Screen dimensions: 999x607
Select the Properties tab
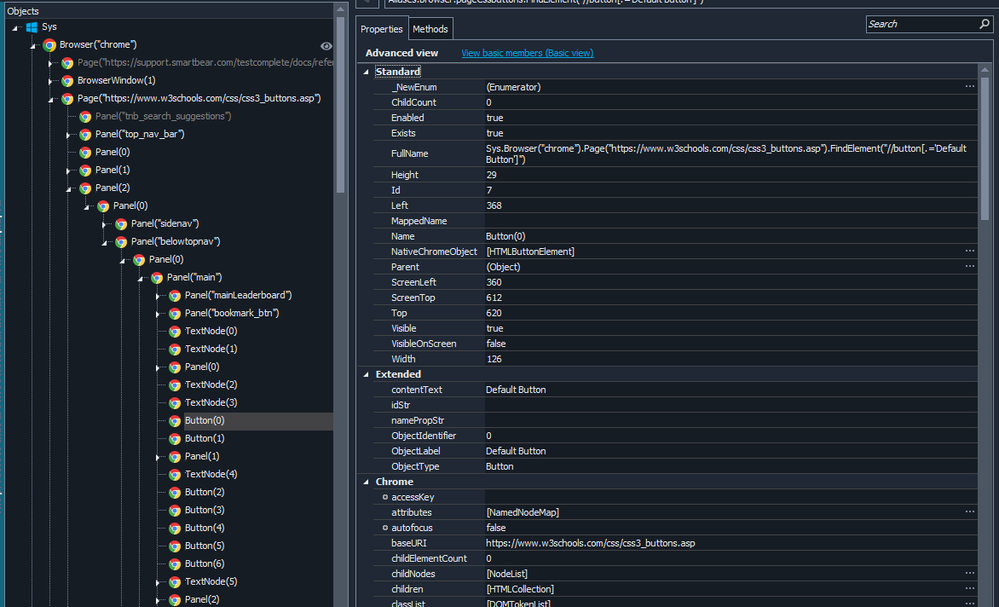click(x=381, y=30)
